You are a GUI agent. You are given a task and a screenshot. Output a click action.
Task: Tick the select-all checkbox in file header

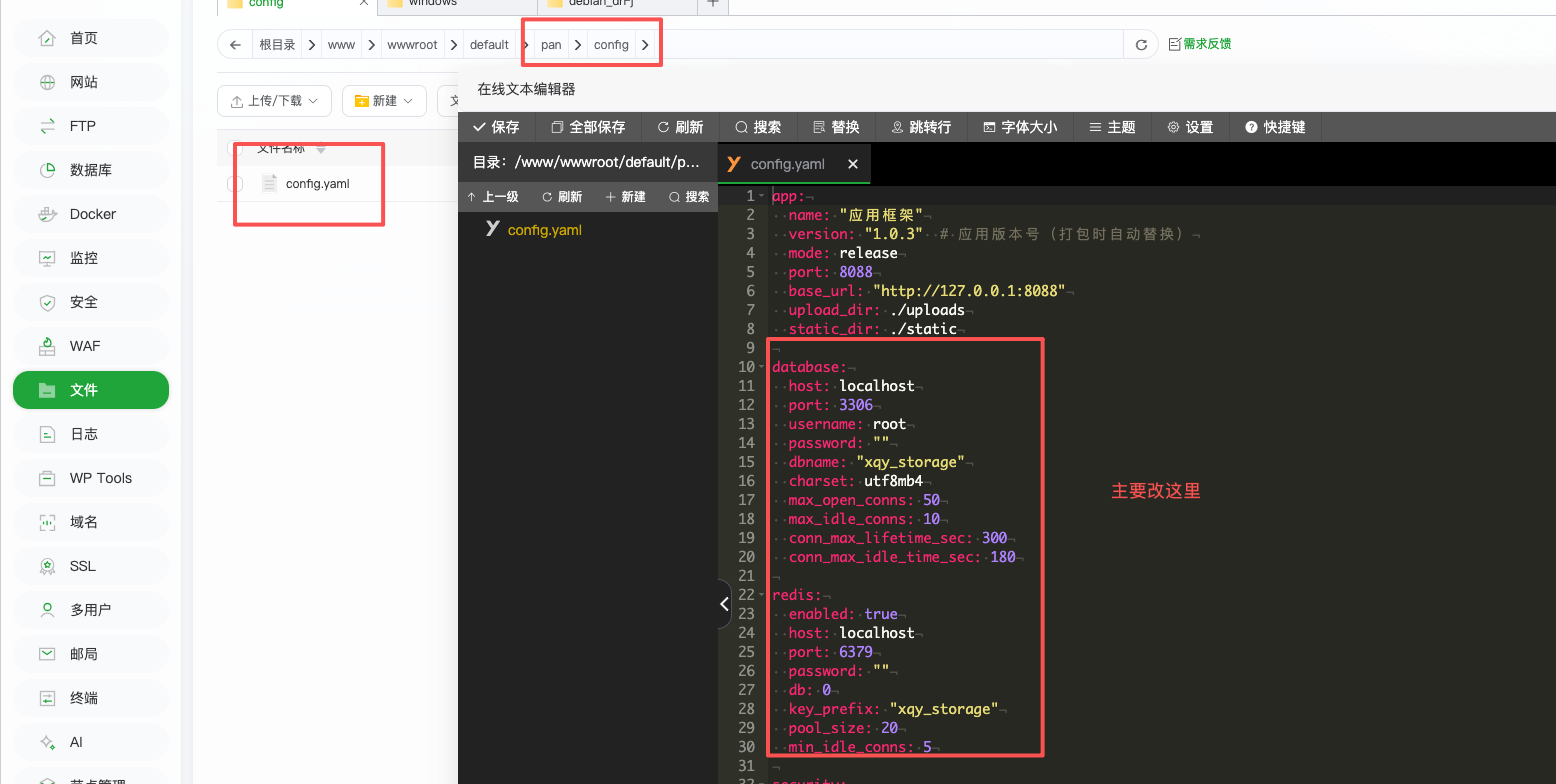coord(235,149)
